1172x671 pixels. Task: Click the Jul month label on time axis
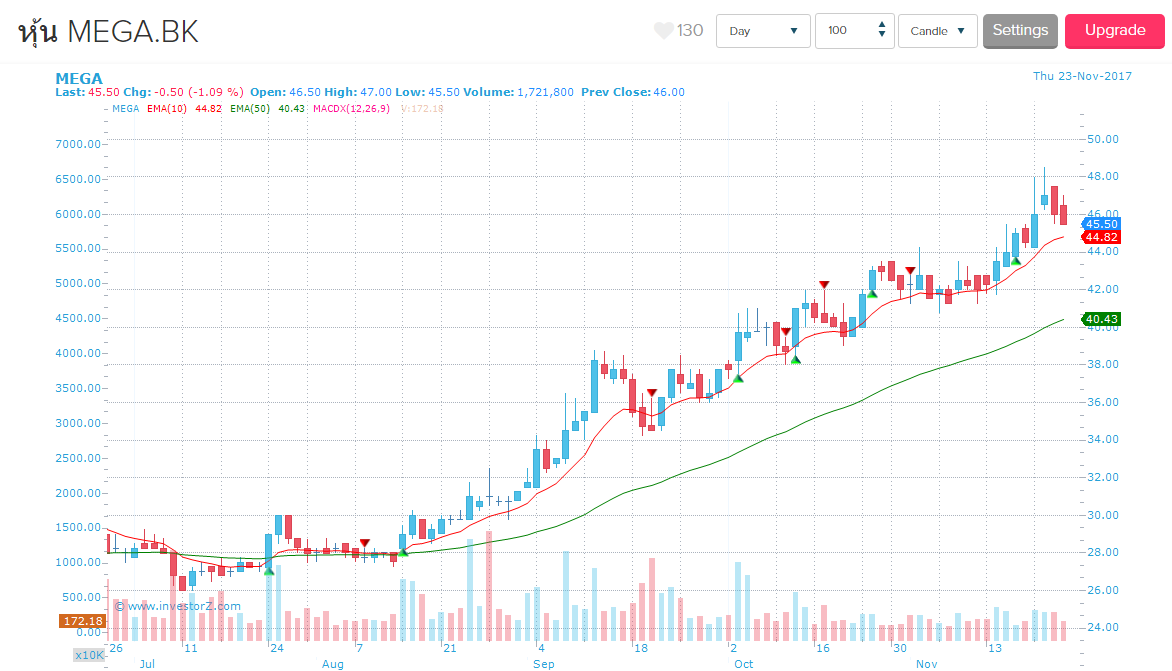click(147, 664)
